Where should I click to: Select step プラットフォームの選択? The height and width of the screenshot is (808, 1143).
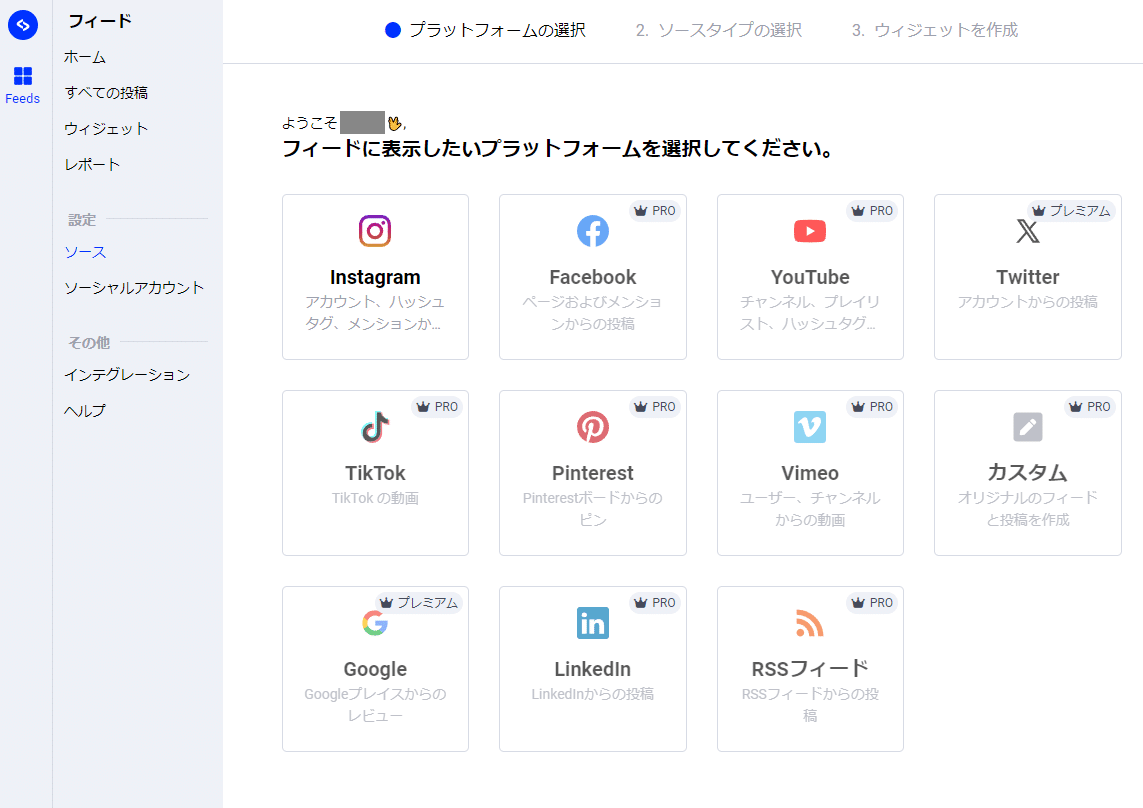pyautogui.click(x=485, y=30)
